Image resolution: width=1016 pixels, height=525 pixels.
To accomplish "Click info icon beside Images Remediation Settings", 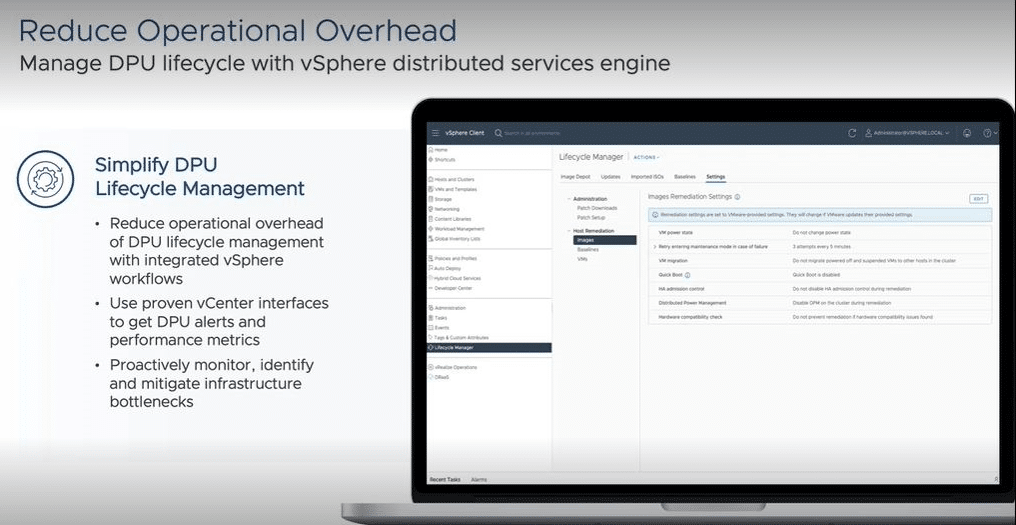I will pyautogui.click(x=737, y=197).
